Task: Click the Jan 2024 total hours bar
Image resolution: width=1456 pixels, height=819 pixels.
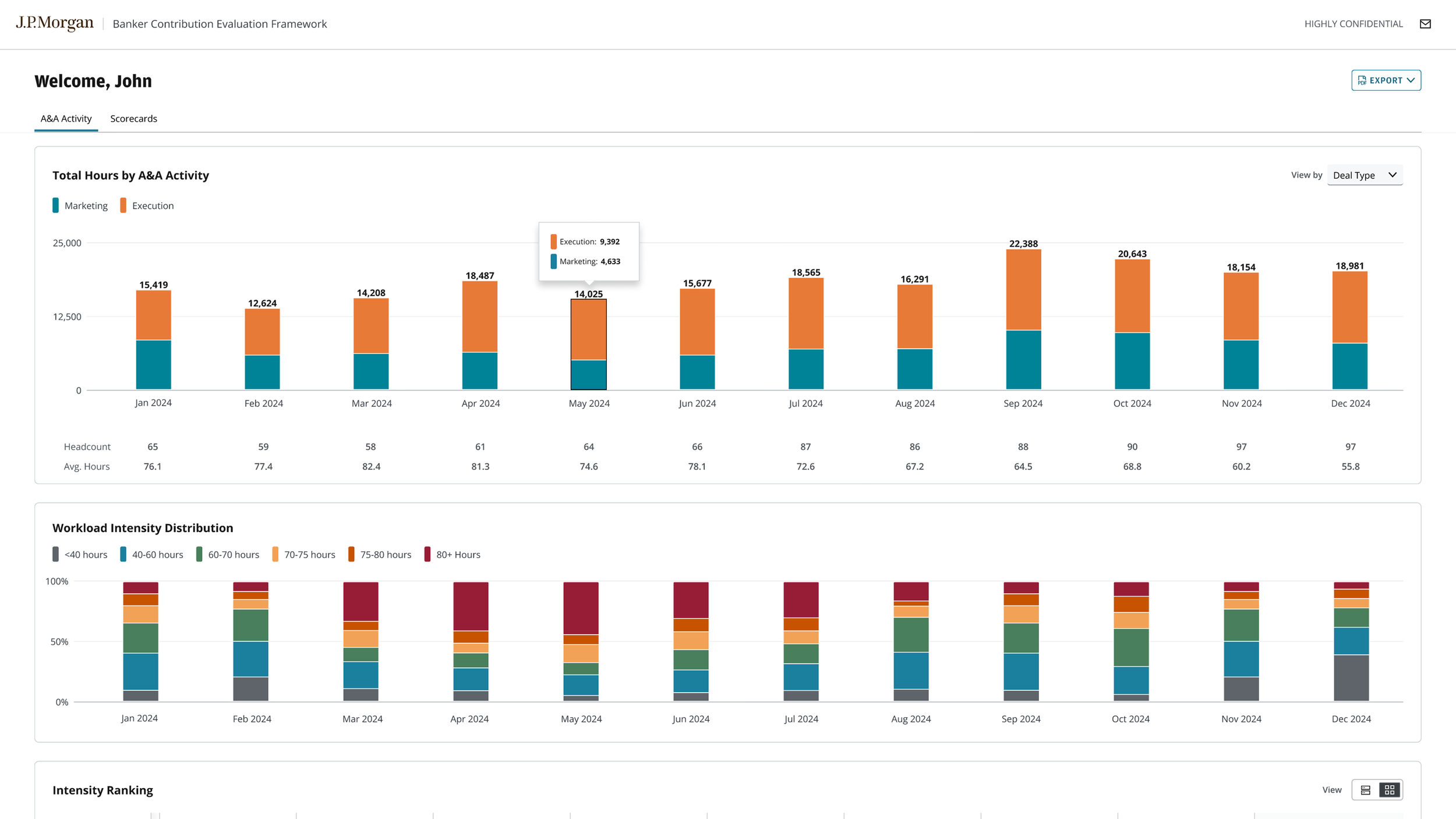Action: [x=153, y=340]
